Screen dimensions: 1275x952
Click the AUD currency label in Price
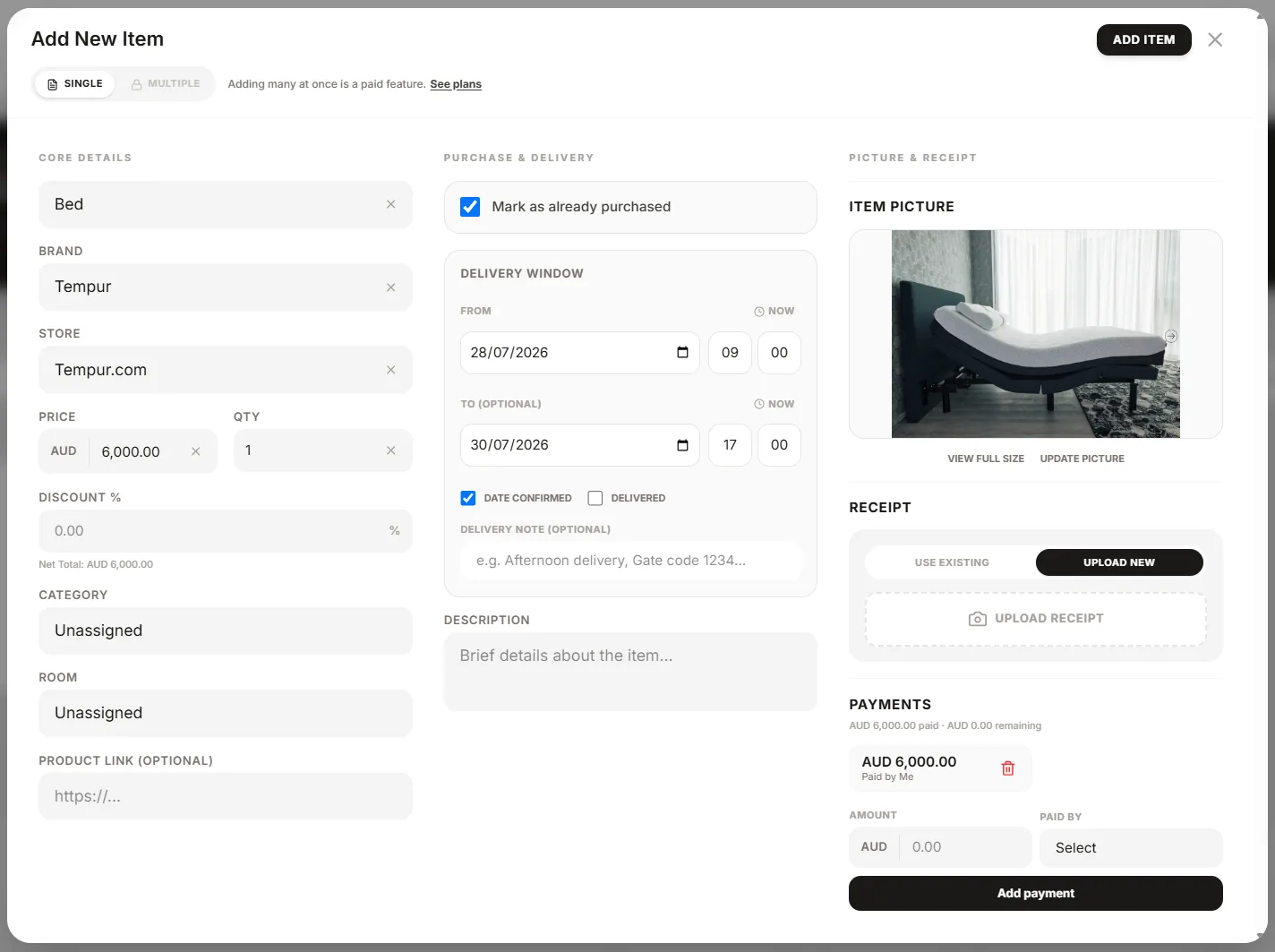point(64,451)
